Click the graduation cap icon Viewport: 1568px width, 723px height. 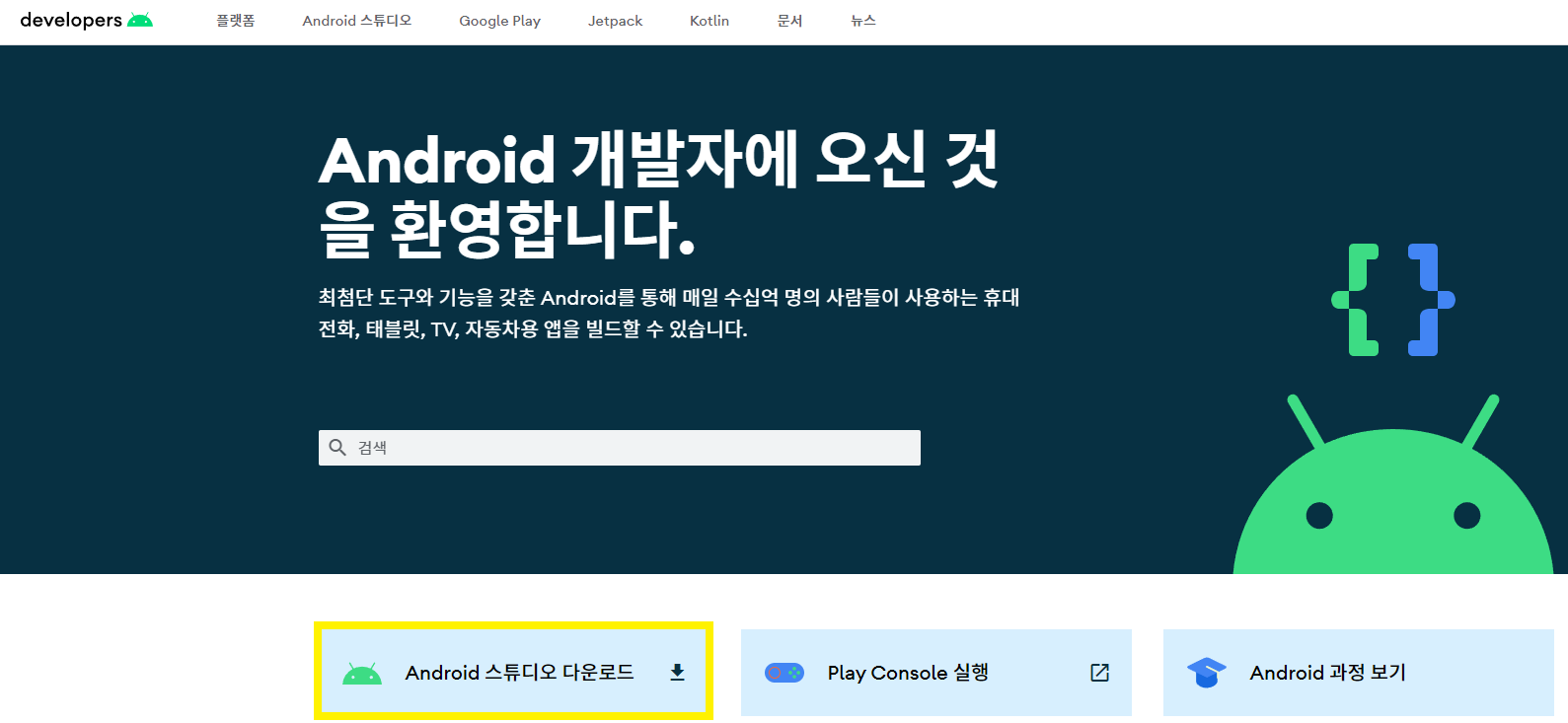pos(1206,673)
